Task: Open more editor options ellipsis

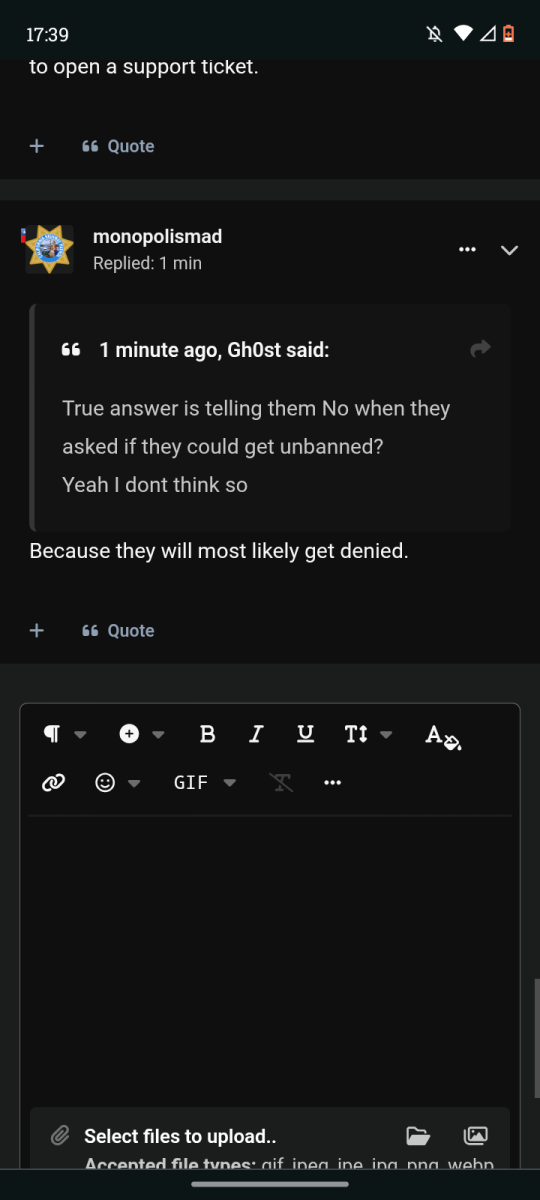Action: tap(333, 783)
